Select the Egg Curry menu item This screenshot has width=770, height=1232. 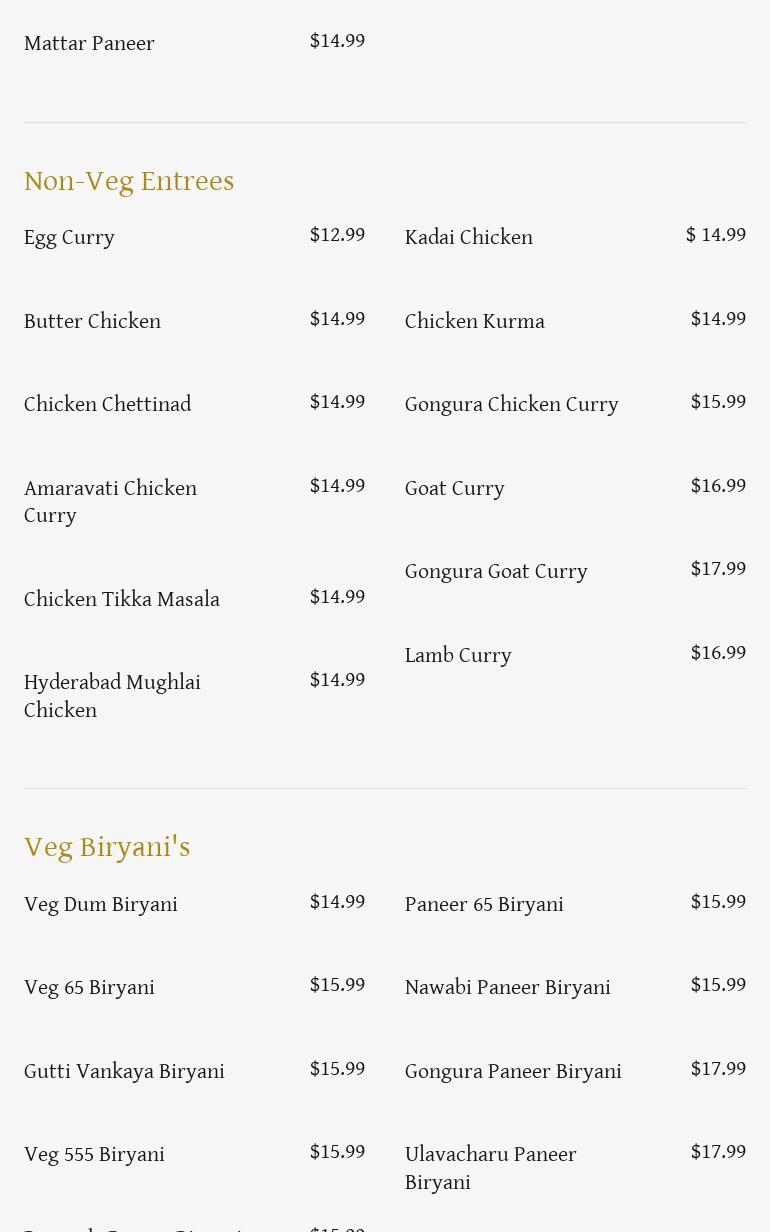point(70,238)
